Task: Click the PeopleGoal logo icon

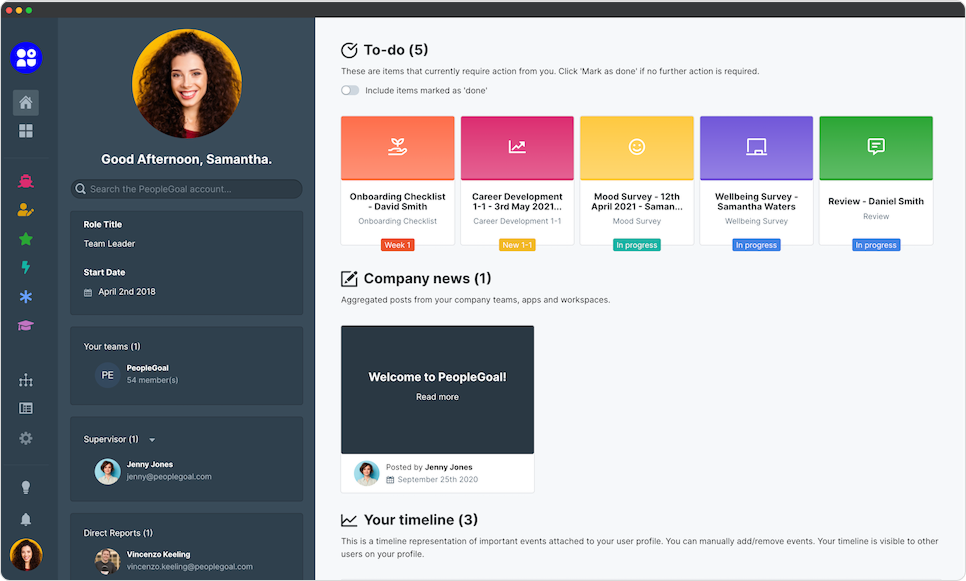Action: tap(26, 58)
